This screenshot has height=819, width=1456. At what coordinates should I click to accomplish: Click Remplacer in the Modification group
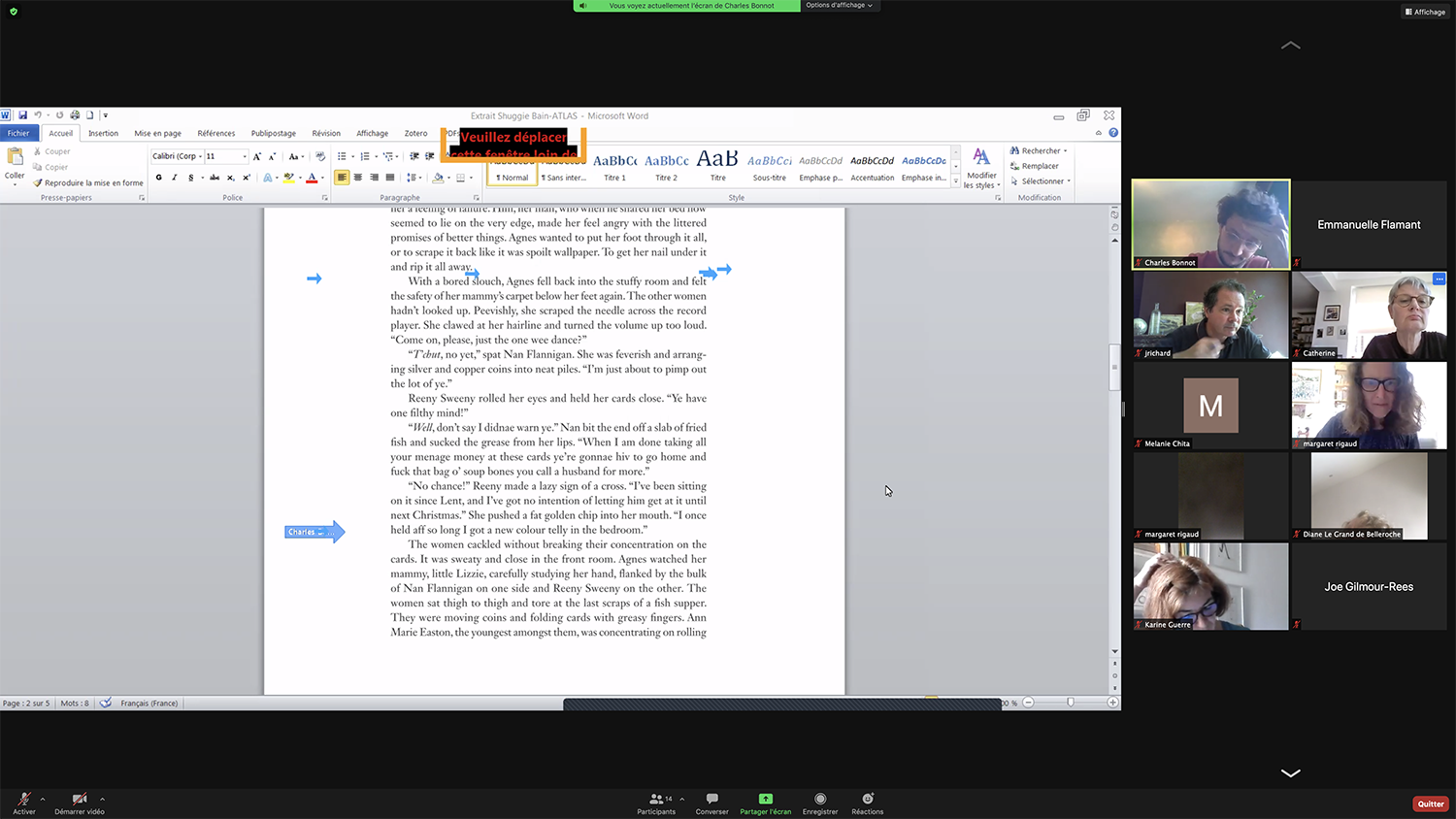1040,166
